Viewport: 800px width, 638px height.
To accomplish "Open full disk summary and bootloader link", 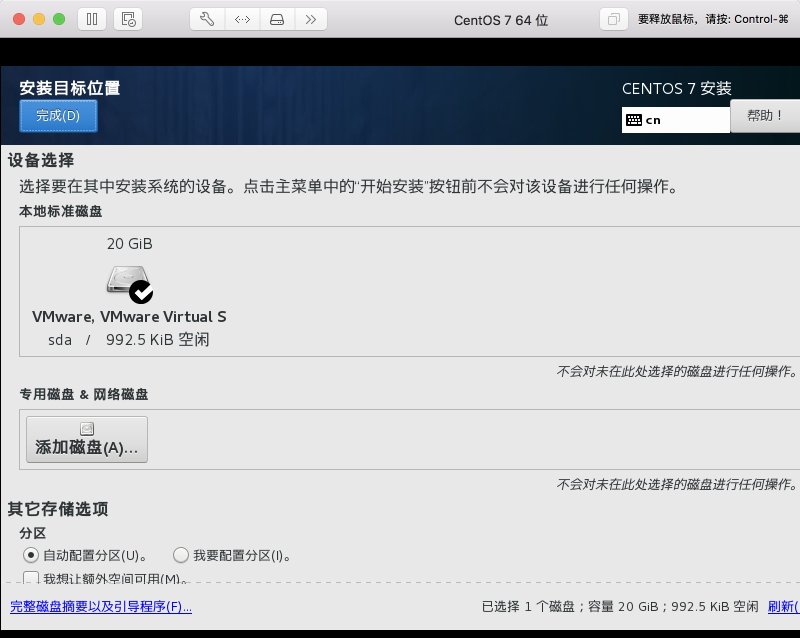I will pos(101,606).
